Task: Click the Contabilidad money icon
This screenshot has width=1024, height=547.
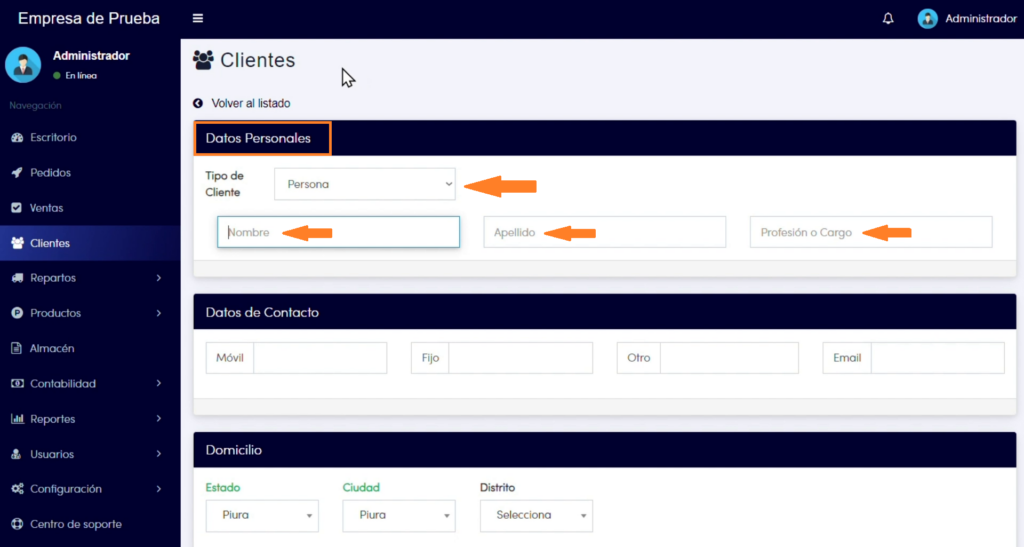Action: tap(17, 384)
